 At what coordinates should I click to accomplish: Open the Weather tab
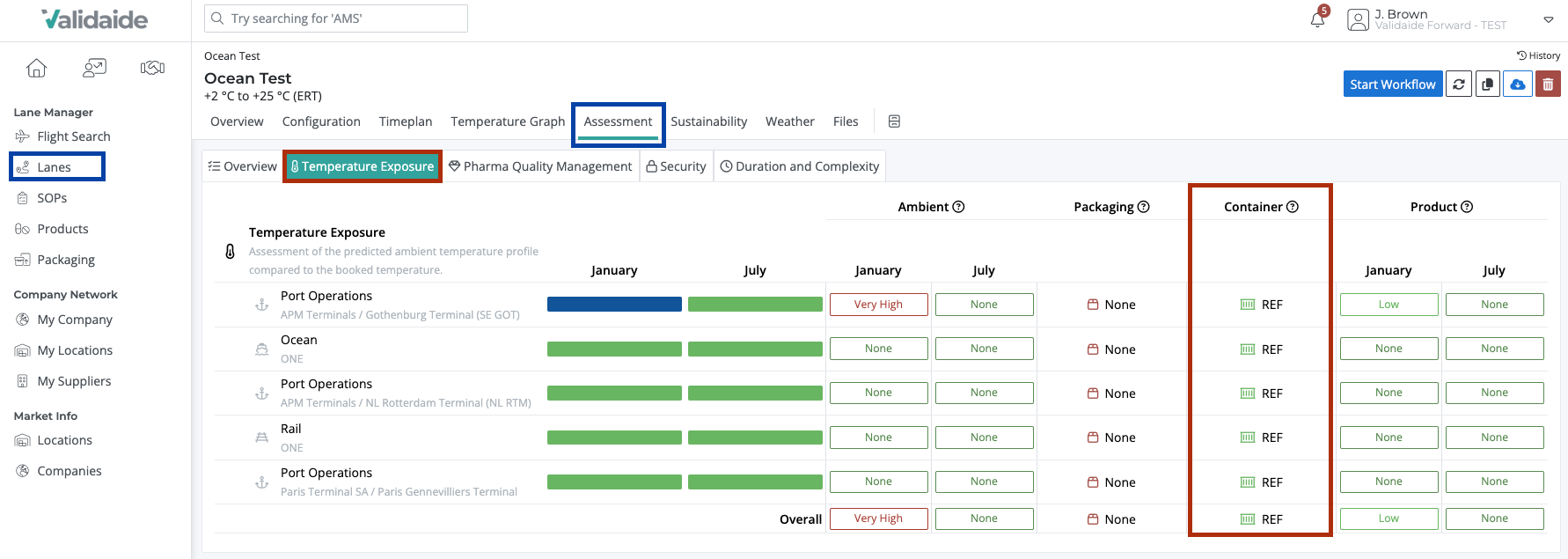click(x=790, y=121)
